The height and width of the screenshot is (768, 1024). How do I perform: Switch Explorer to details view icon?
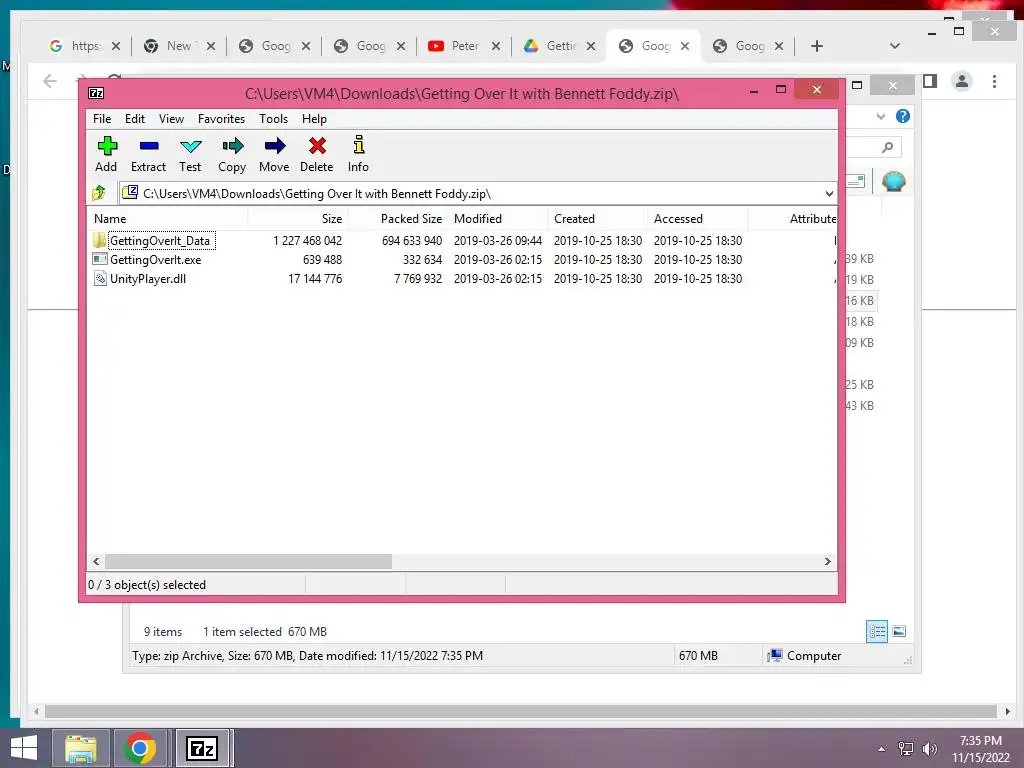(x=876, y=631)
